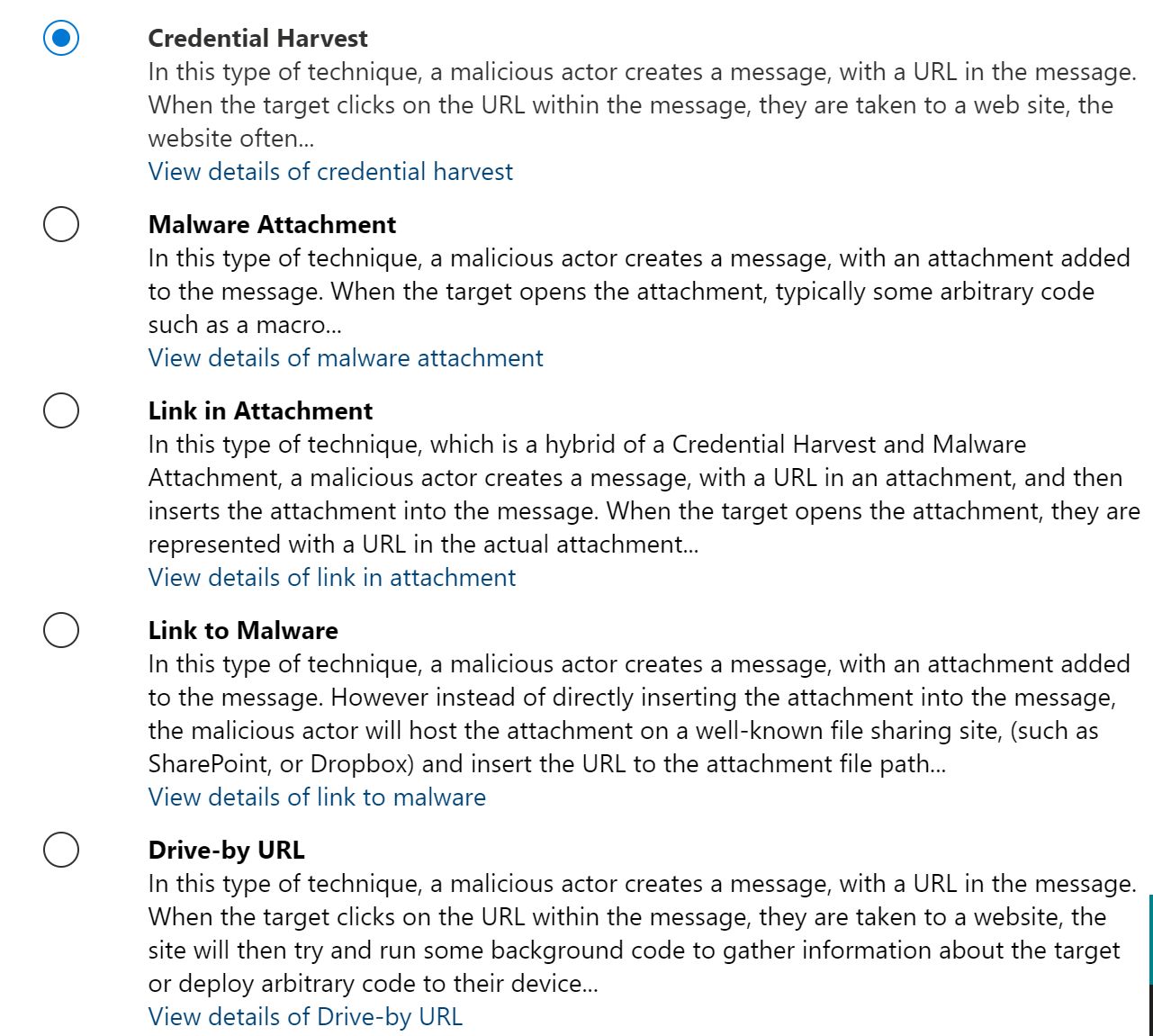This screenshot has width=1153, height=1036.
Task: Select the Drive-by URL radio button
Action: point(61,850)
